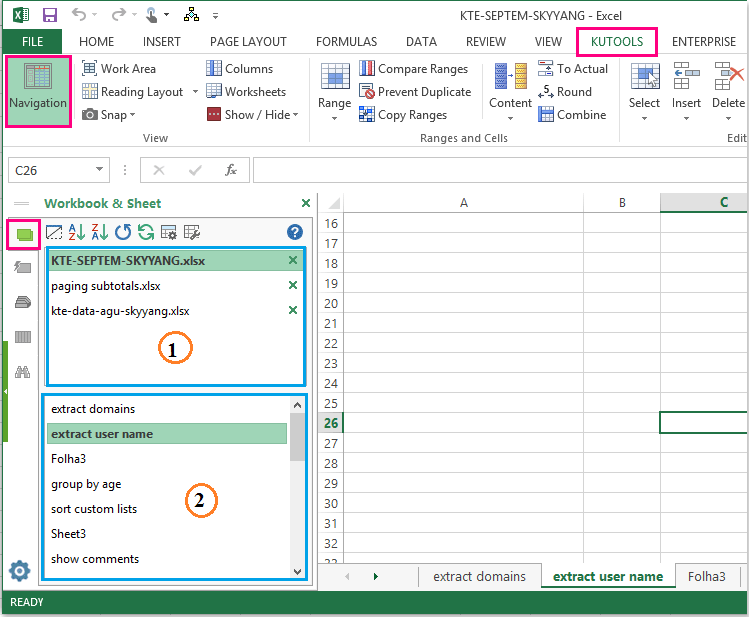Screen dimensions: 749x617
Task: Click the sheet list scroll down arrow
Action: pos(298,571)
